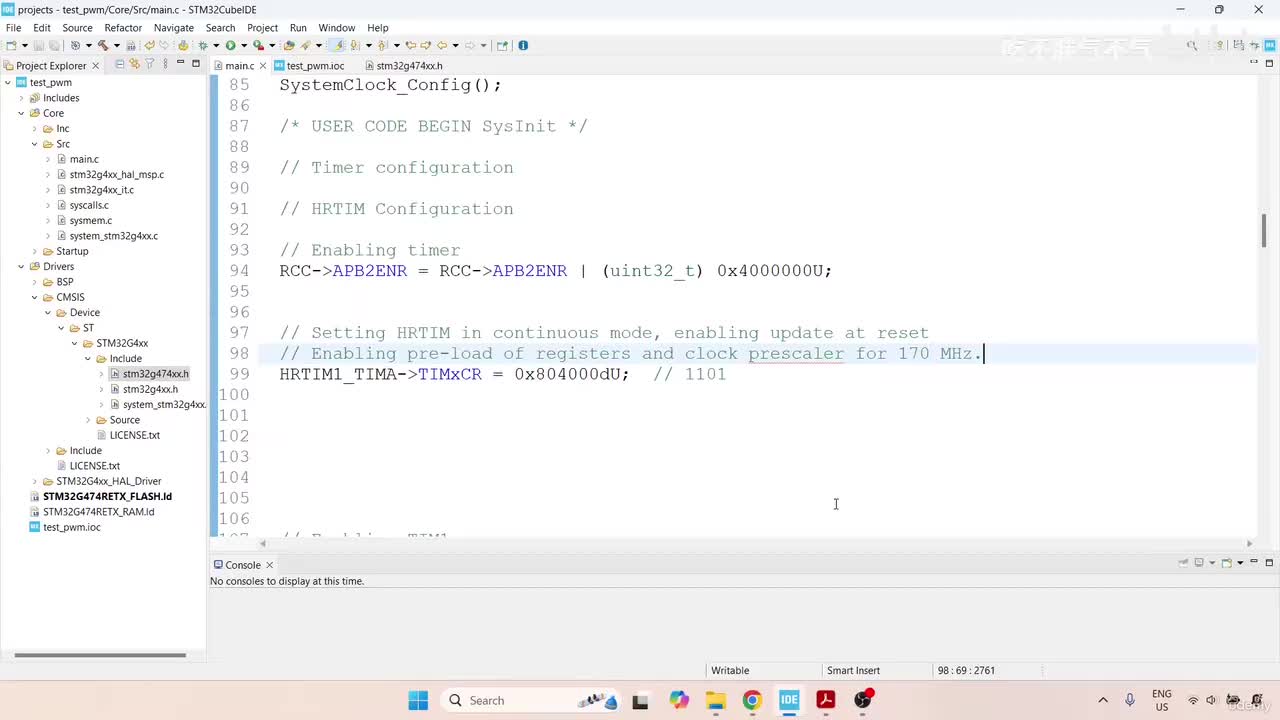Click the editor vertical scrollbar thumb
The height and width of the screenshot is (720, 1280).
point(1264,231)
